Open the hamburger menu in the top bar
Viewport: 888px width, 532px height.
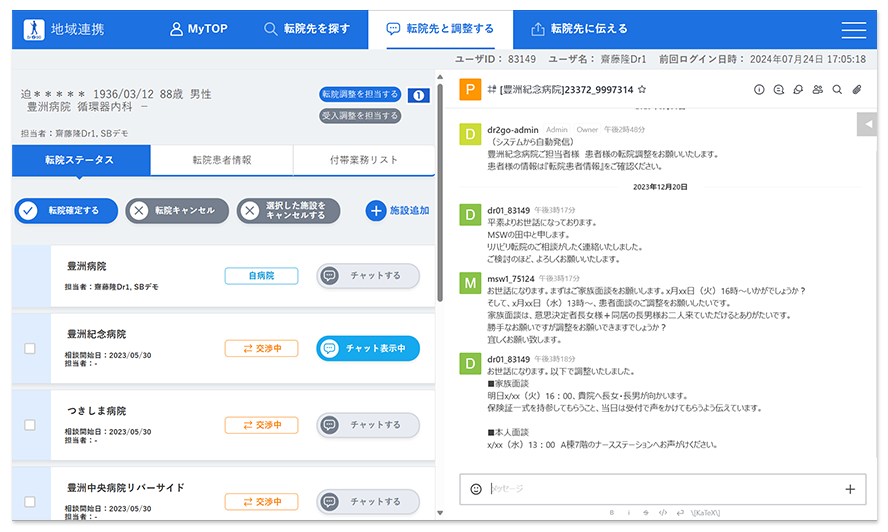[853, 29]
